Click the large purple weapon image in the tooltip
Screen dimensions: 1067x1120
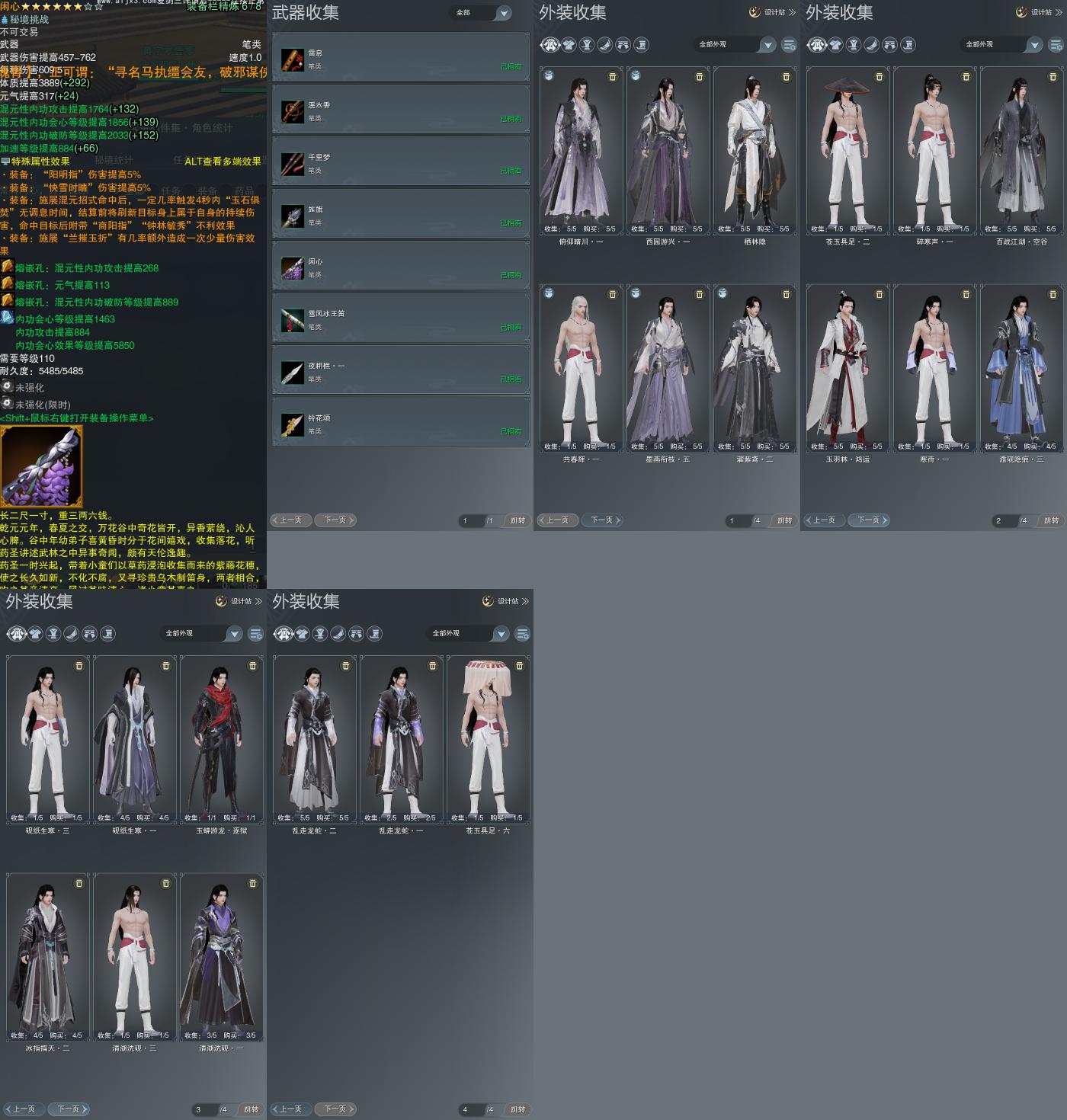(41, 466)
